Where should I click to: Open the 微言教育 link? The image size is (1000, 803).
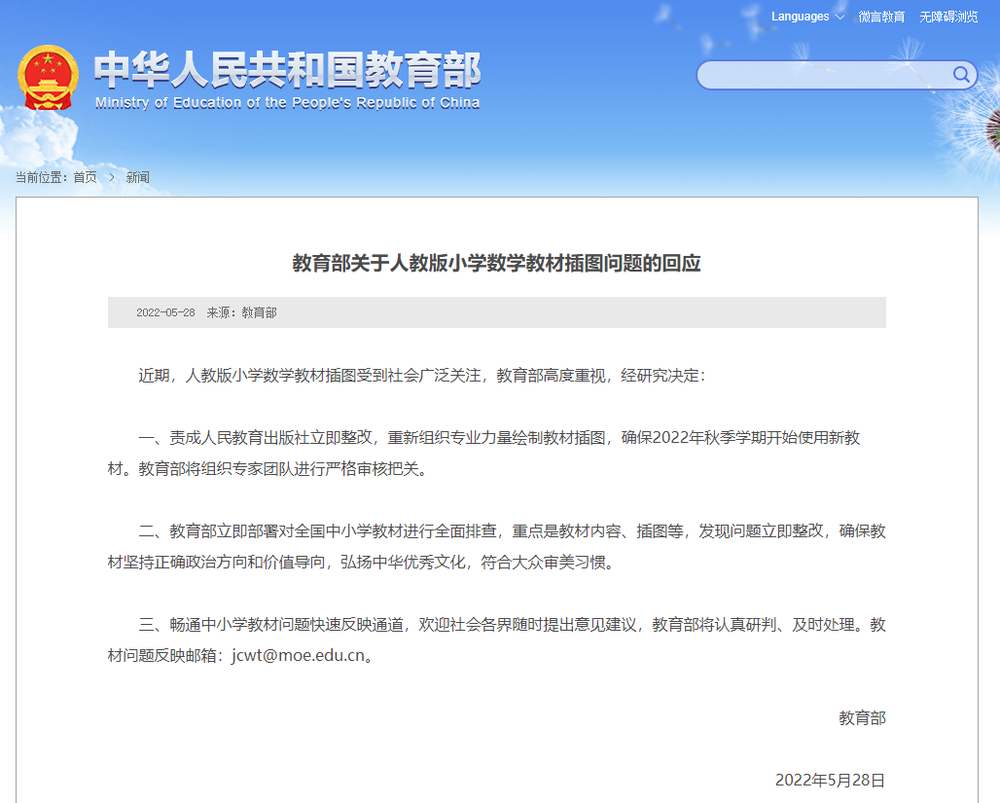point(881,17)
